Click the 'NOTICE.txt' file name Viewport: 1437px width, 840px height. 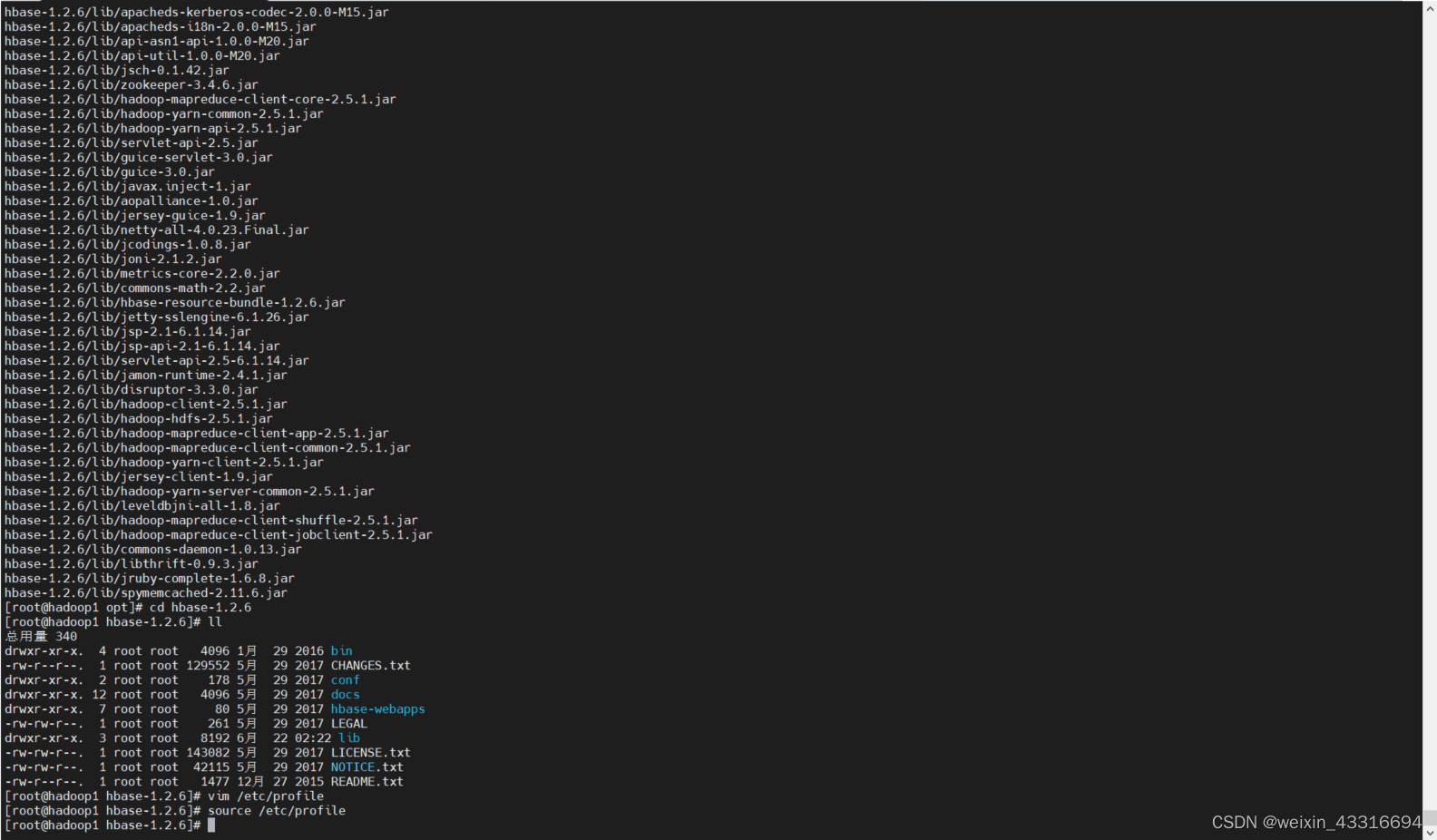point(367,767)
